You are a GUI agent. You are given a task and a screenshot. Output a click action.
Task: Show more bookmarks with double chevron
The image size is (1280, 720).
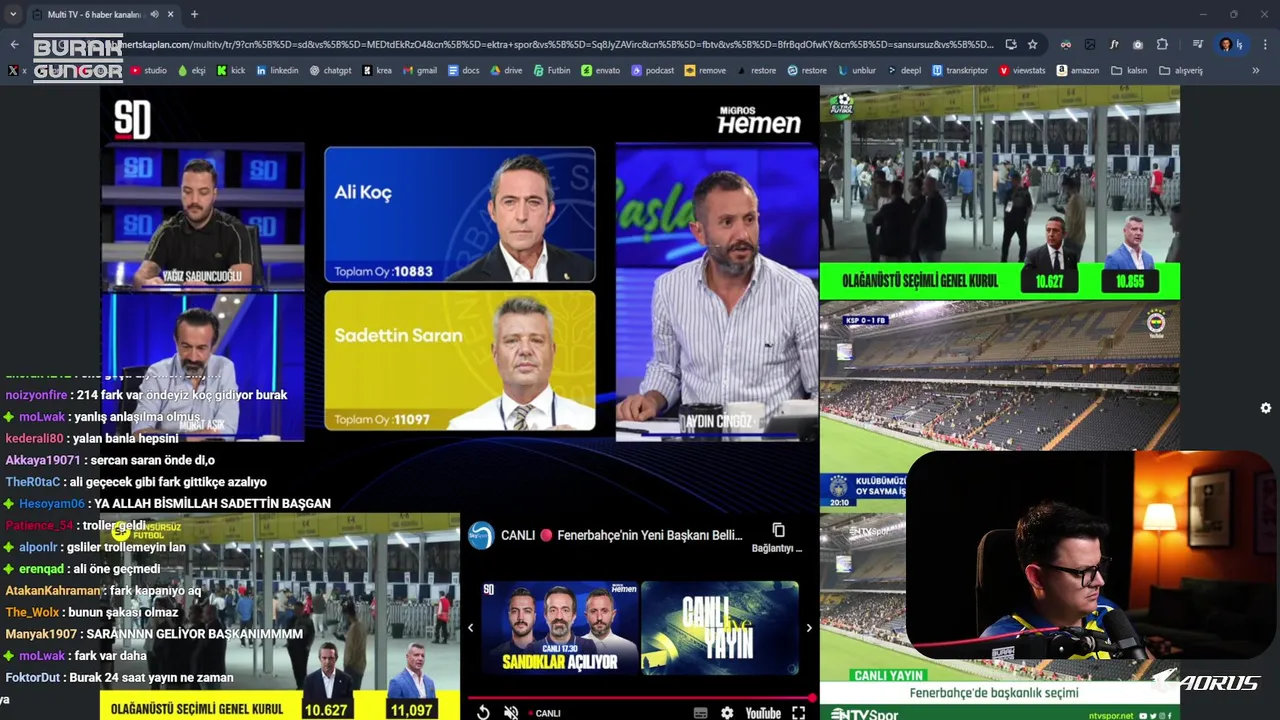pyautogui.click(x=1256, y=70)
